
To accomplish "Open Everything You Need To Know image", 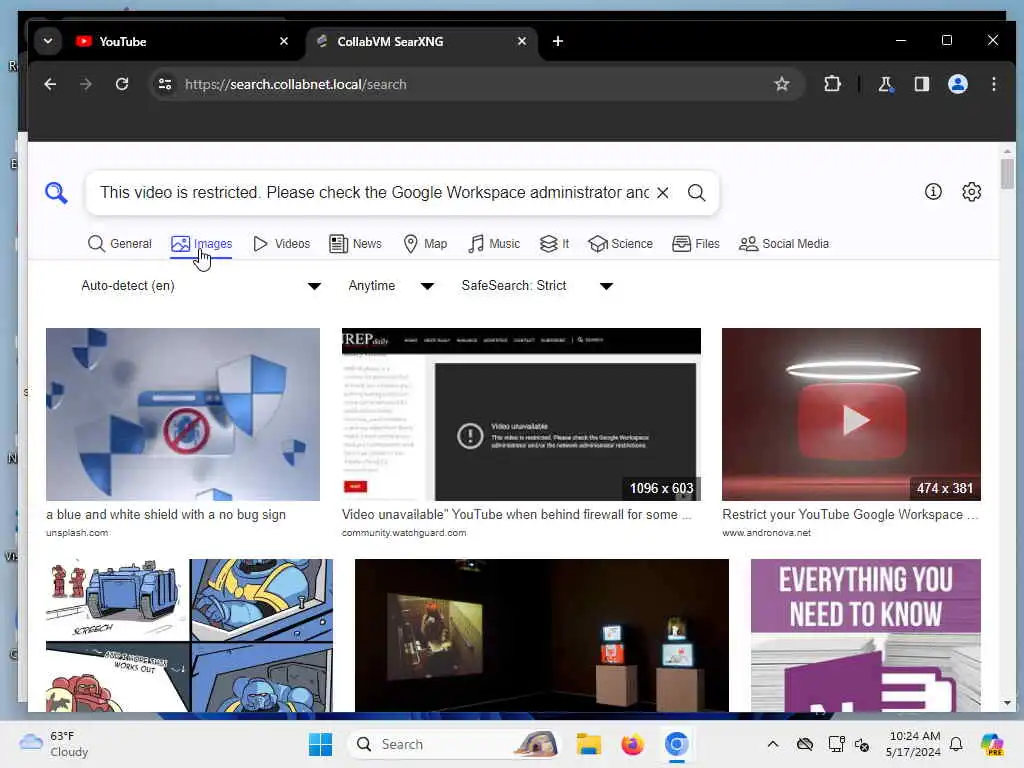I will pyautogui.click(x=865, y=635).
